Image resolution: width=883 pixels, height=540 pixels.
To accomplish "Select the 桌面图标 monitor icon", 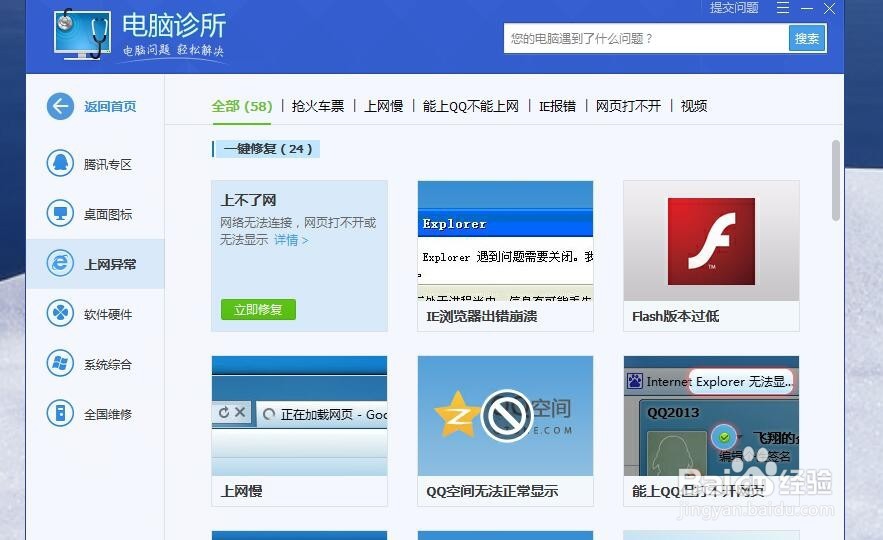I will [x=60, y=213].
